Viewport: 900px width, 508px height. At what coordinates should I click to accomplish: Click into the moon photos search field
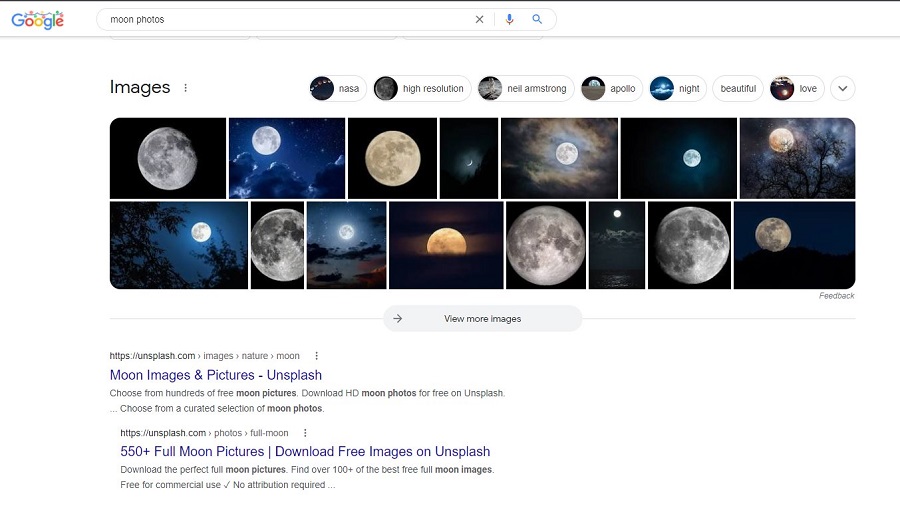click(x=280, y=19)
